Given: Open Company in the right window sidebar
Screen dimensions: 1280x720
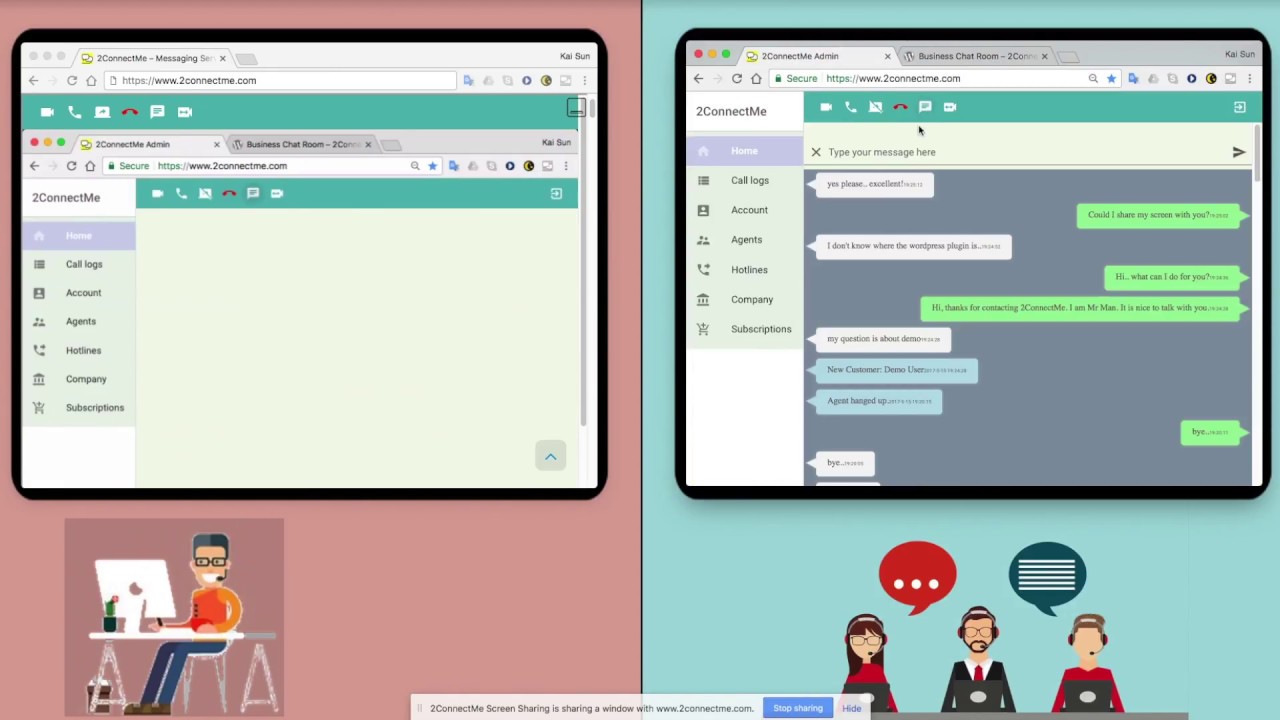Looking at the screenshot, I should pyautogui.click(x=746, y=300).
